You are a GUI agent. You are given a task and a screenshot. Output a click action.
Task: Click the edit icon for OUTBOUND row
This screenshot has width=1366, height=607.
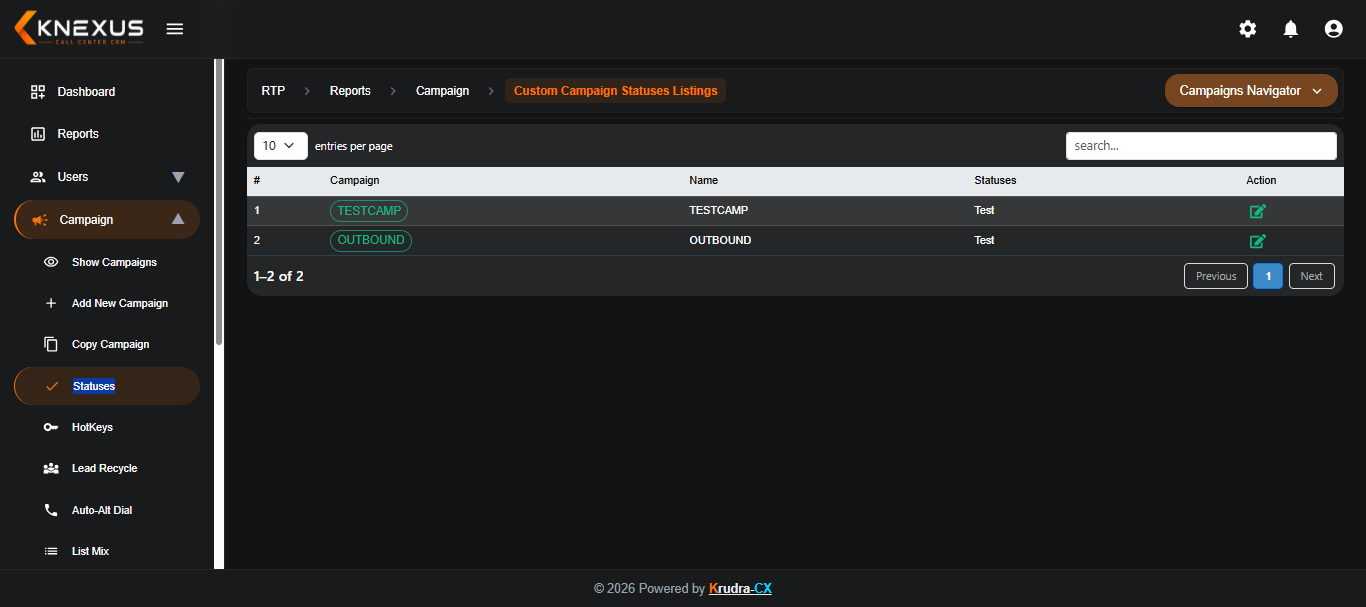pyautogui.click(x=1258, y=241)
